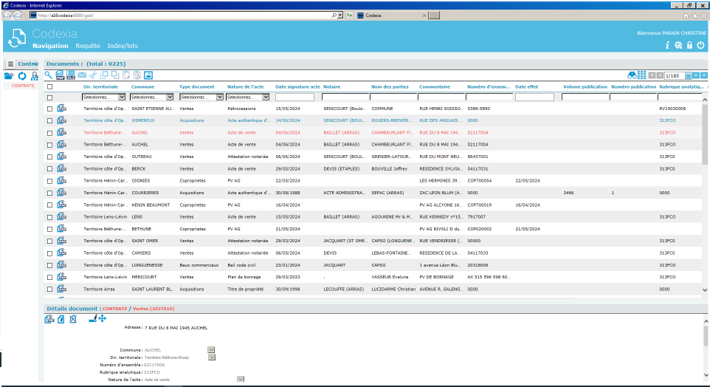Export the list with the XLS icon
Viewport: 710px width, 387px height.
[x=71, y=75]
